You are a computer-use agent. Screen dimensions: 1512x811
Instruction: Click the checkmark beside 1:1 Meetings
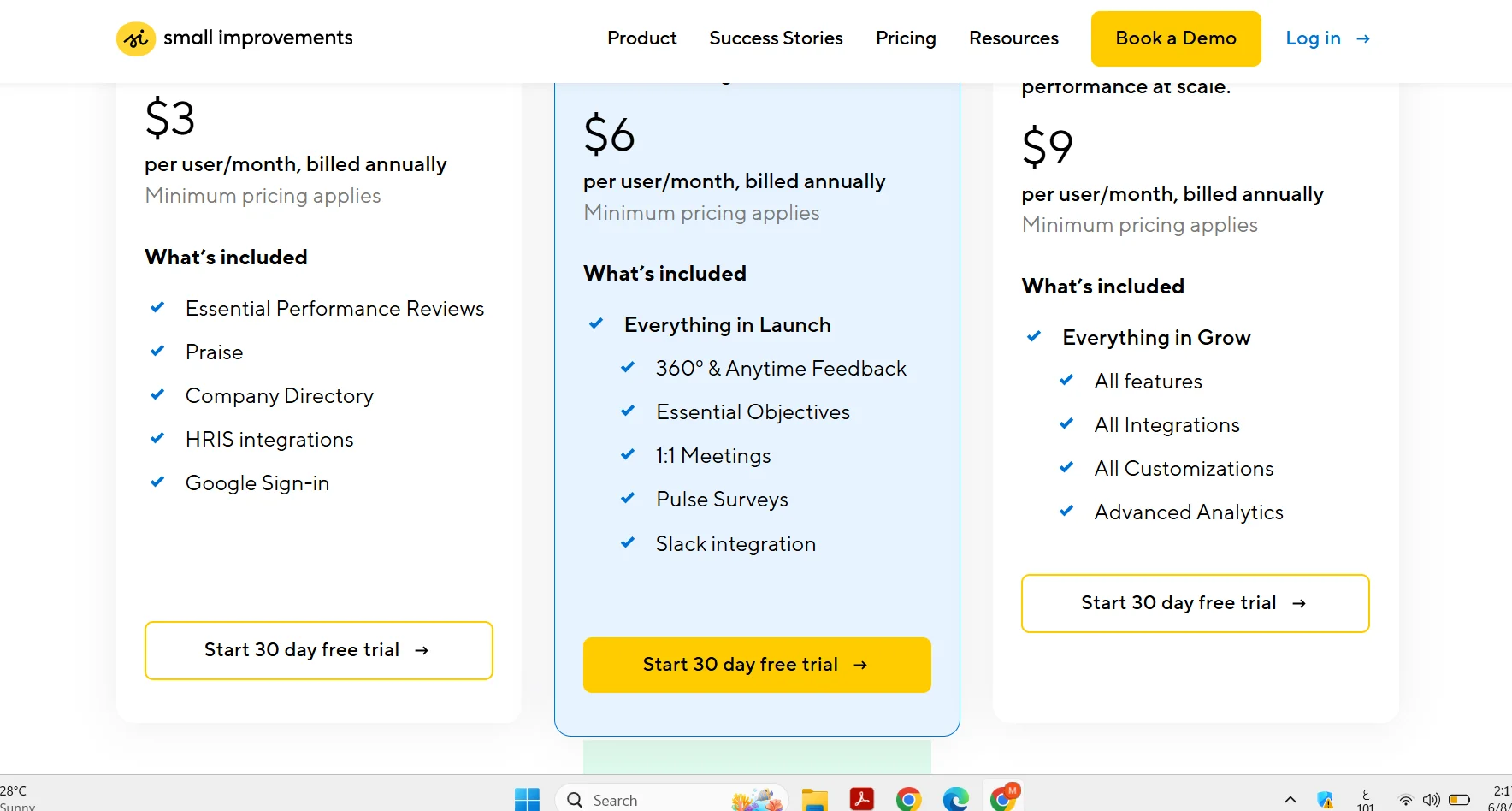[628, 454]
